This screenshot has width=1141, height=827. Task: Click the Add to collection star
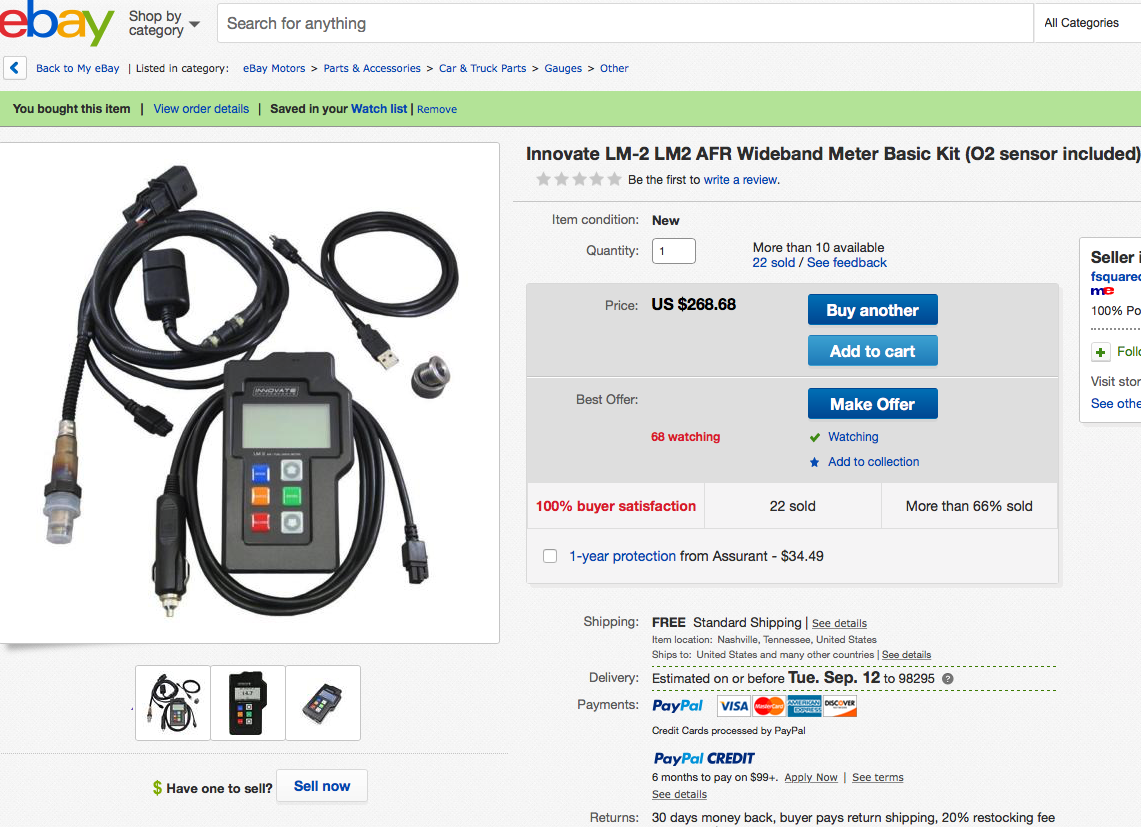(816, 461)
